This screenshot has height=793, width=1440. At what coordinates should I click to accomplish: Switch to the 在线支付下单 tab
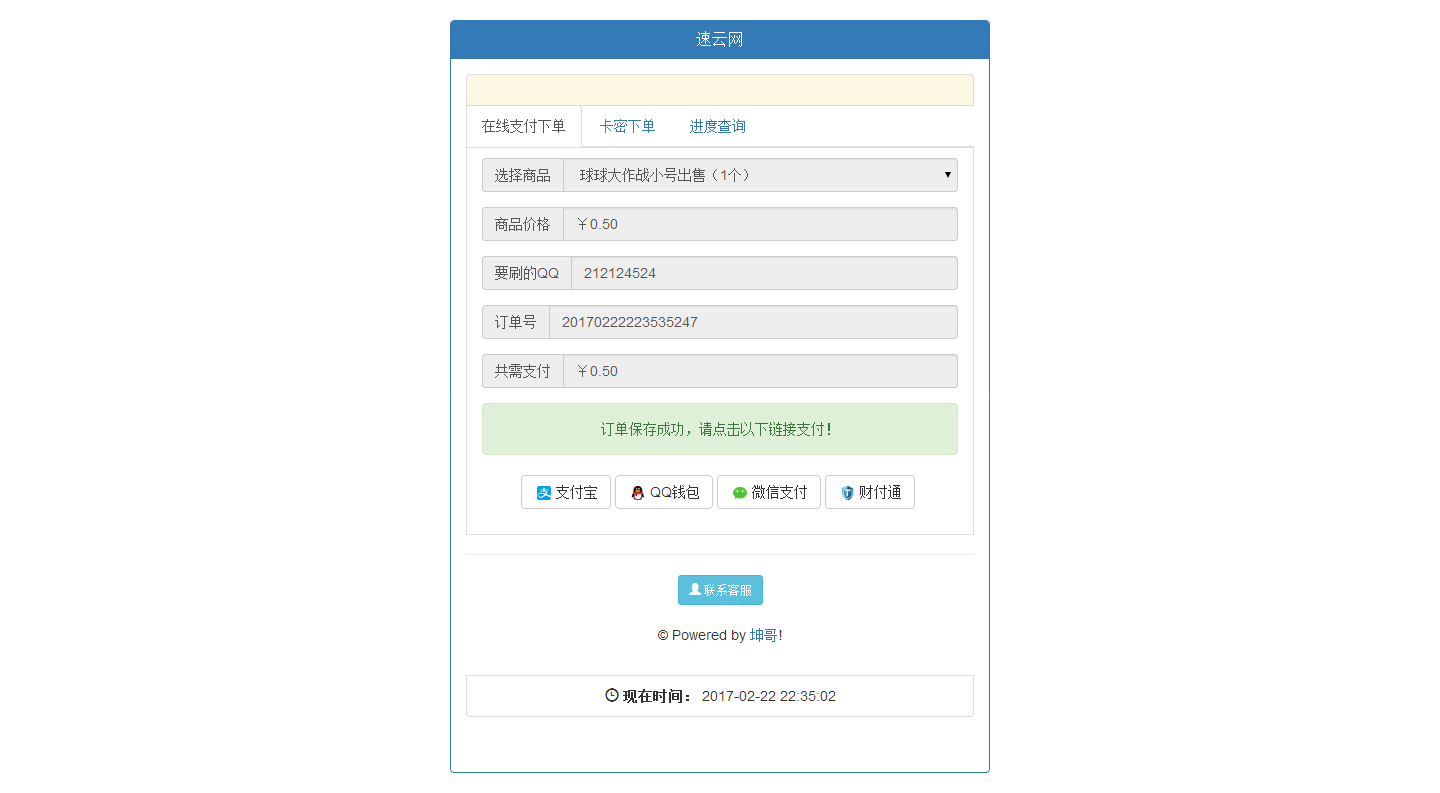(524, 126)
